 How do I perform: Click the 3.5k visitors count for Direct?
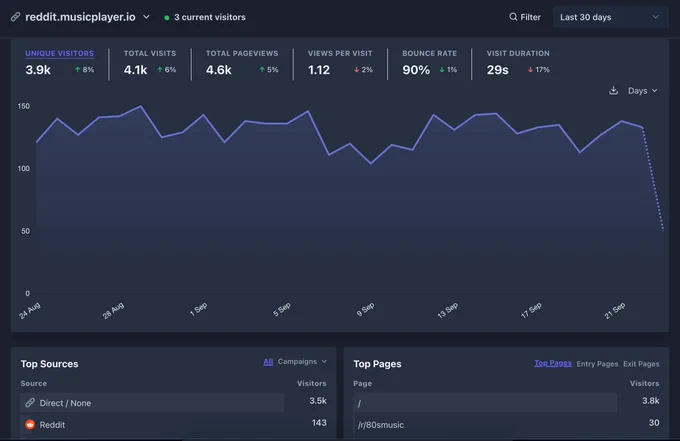coord(318,401)
